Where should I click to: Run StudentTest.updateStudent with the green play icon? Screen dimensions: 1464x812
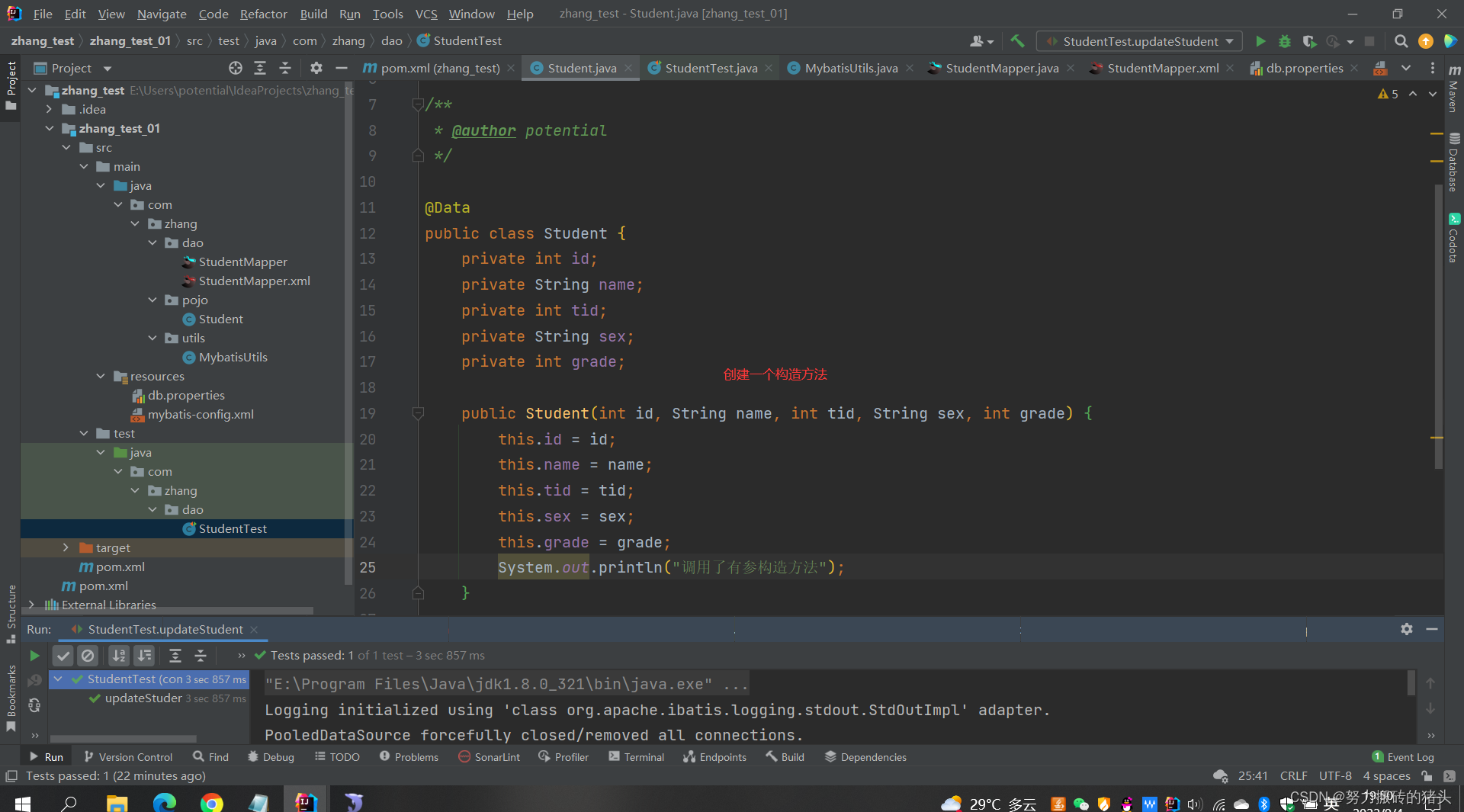[1260, 41]
